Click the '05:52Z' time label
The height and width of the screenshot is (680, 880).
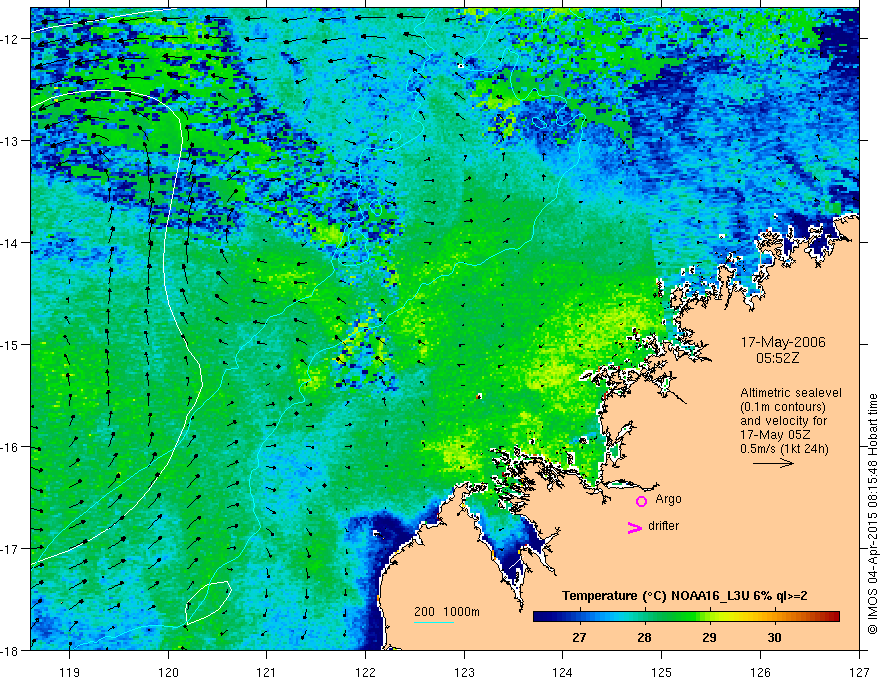[x=777, y=358]
